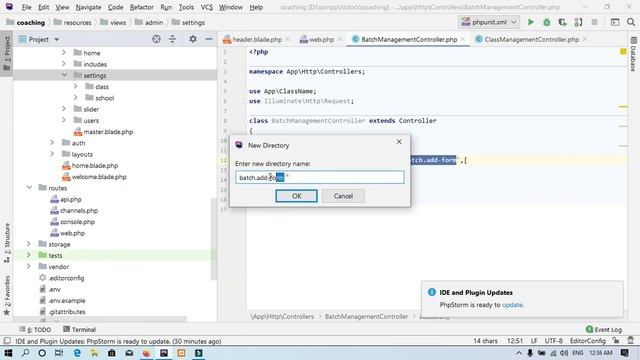
Task: Click the read-only lock status icon
Action: pyautogui.click(x=616, y=341)
